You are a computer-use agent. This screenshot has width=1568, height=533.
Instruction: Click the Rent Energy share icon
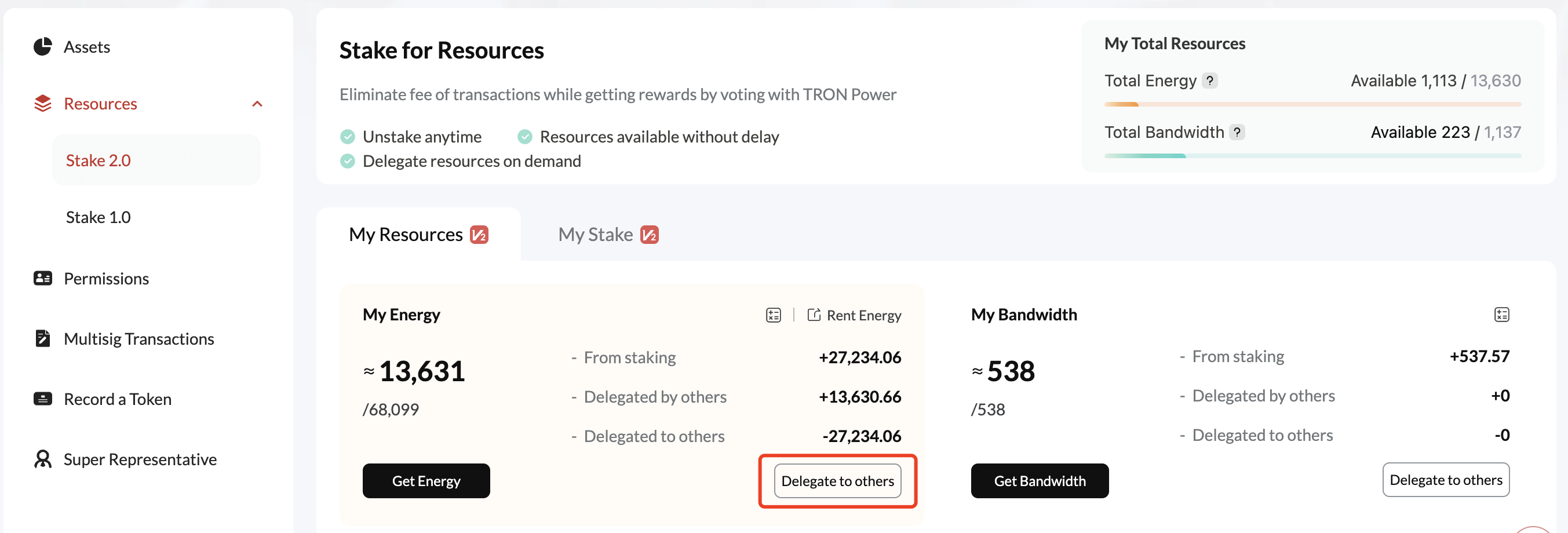[x=814, y=315]
